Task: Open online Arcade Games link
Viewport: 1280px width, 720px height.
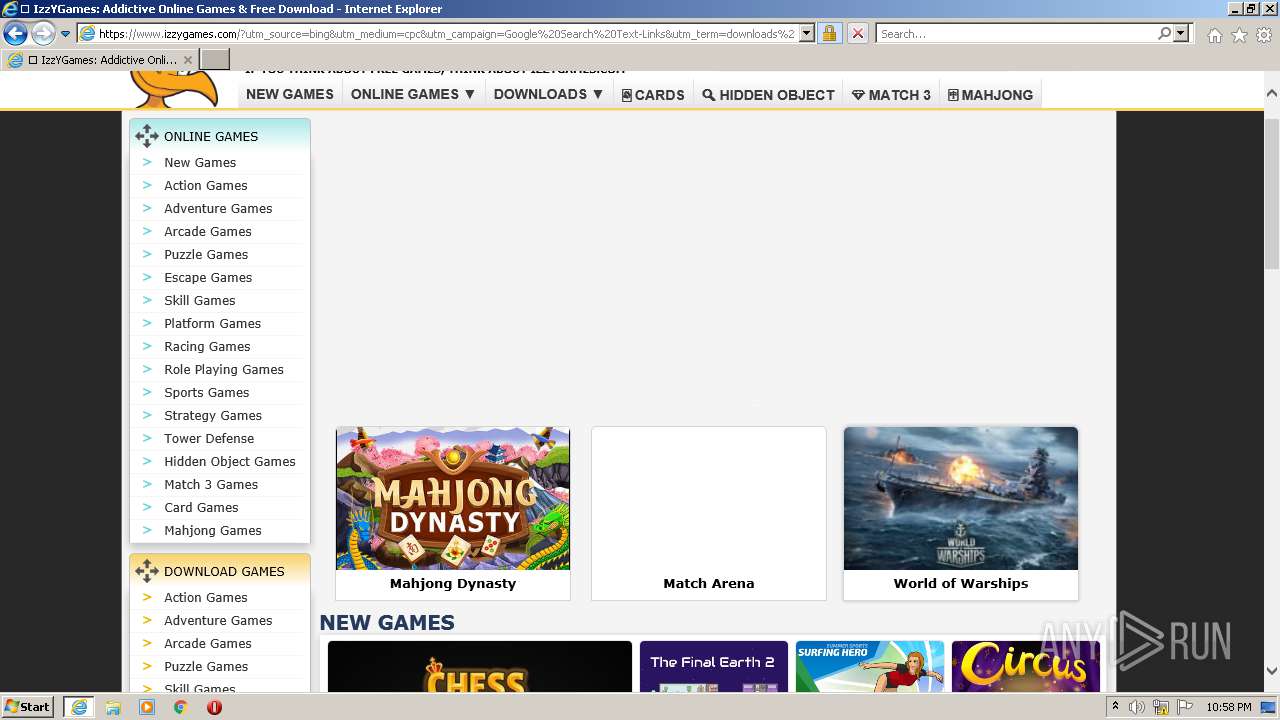Action: [207, 231]
